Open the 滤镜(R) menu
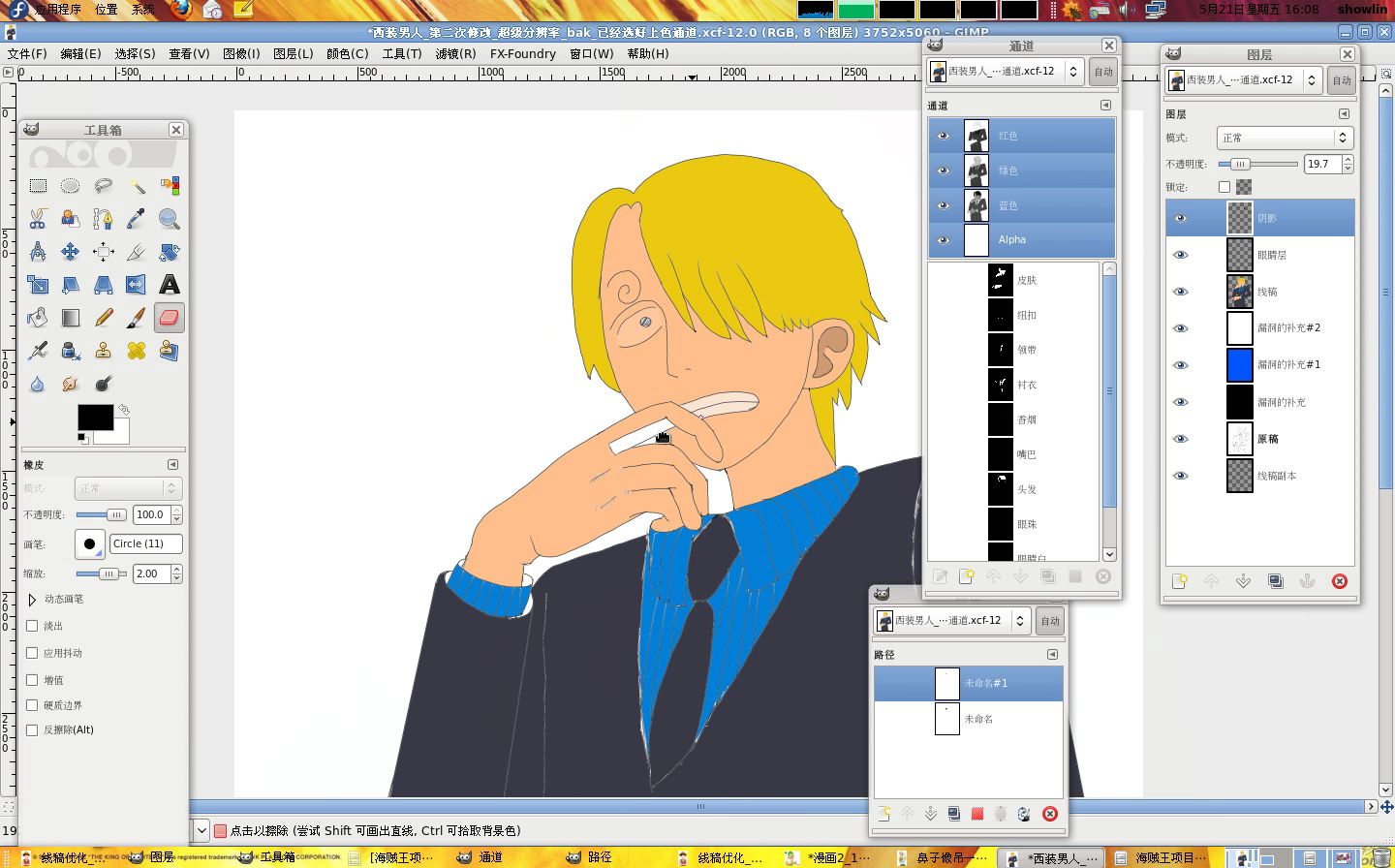1395x868 pixels. click(455, 53)
